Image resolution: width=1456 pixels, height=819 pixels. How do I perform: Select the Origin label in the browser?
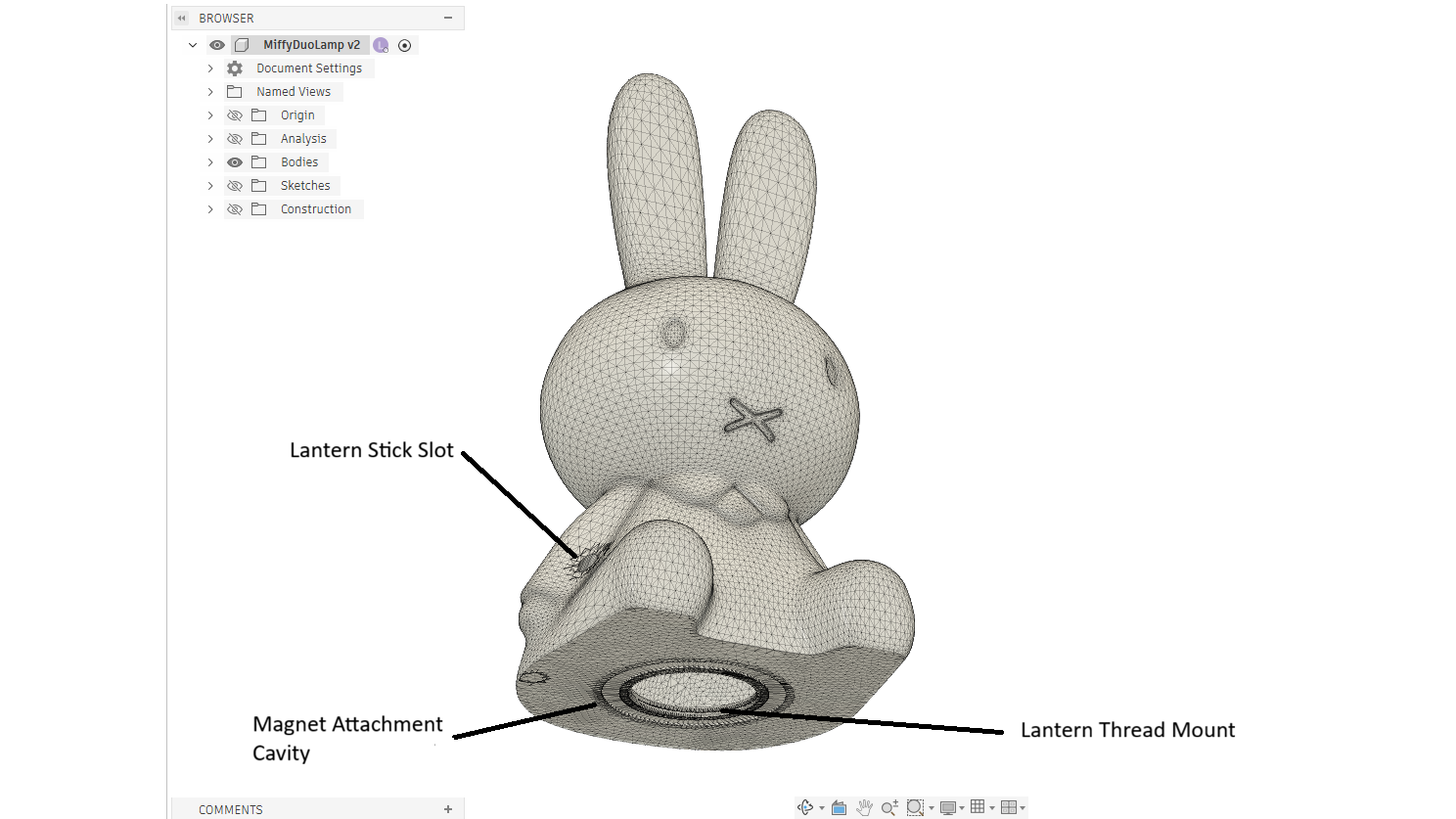(297, 115)
